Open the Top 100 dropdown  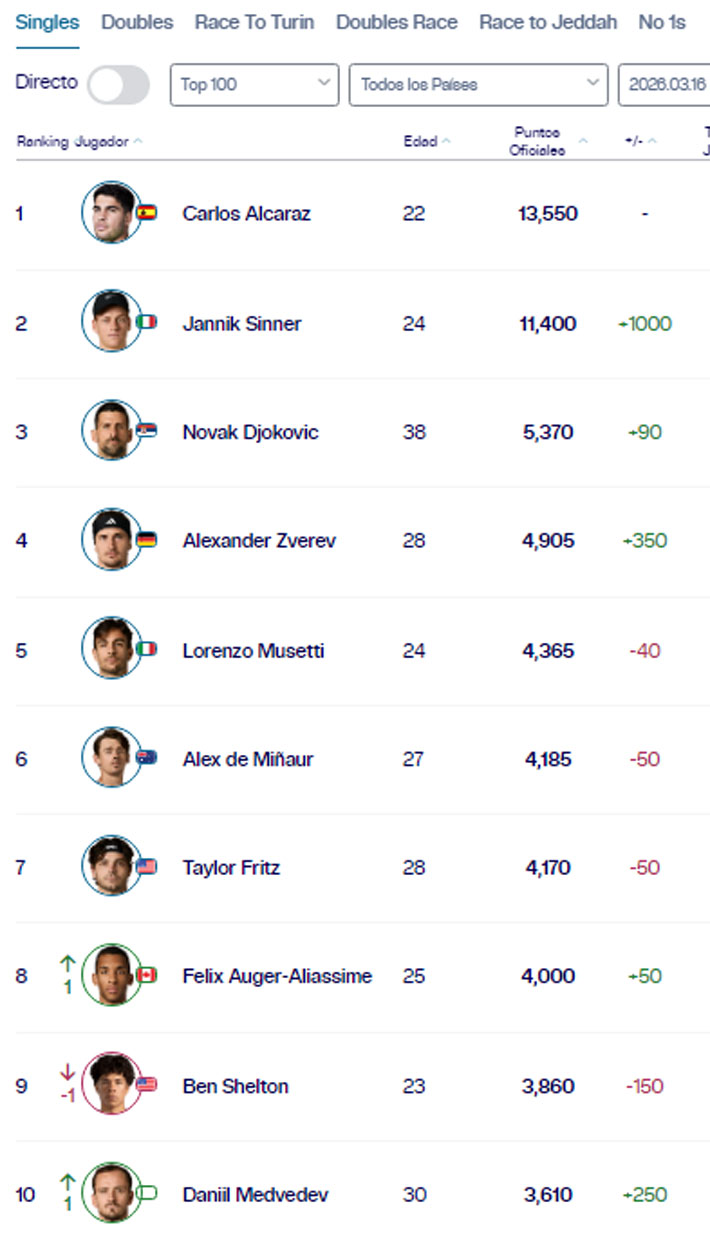coord(254,85)
